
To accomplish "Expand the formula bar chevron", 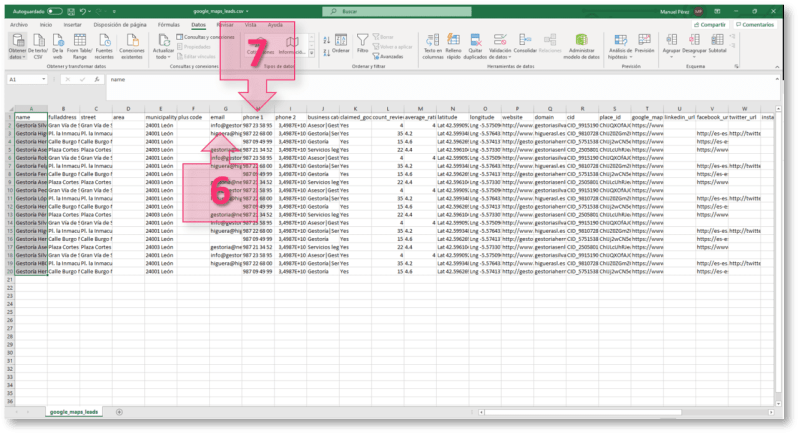I will (777, 79).
